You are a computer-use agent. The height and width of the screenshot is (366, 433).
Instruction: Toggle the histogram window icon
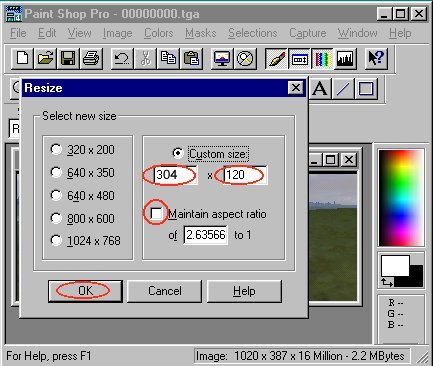tap(345, 59)
